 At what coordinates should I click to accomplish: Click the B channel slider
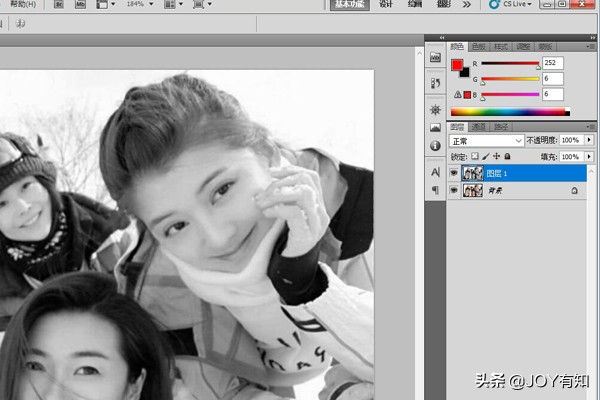(510, 95)
